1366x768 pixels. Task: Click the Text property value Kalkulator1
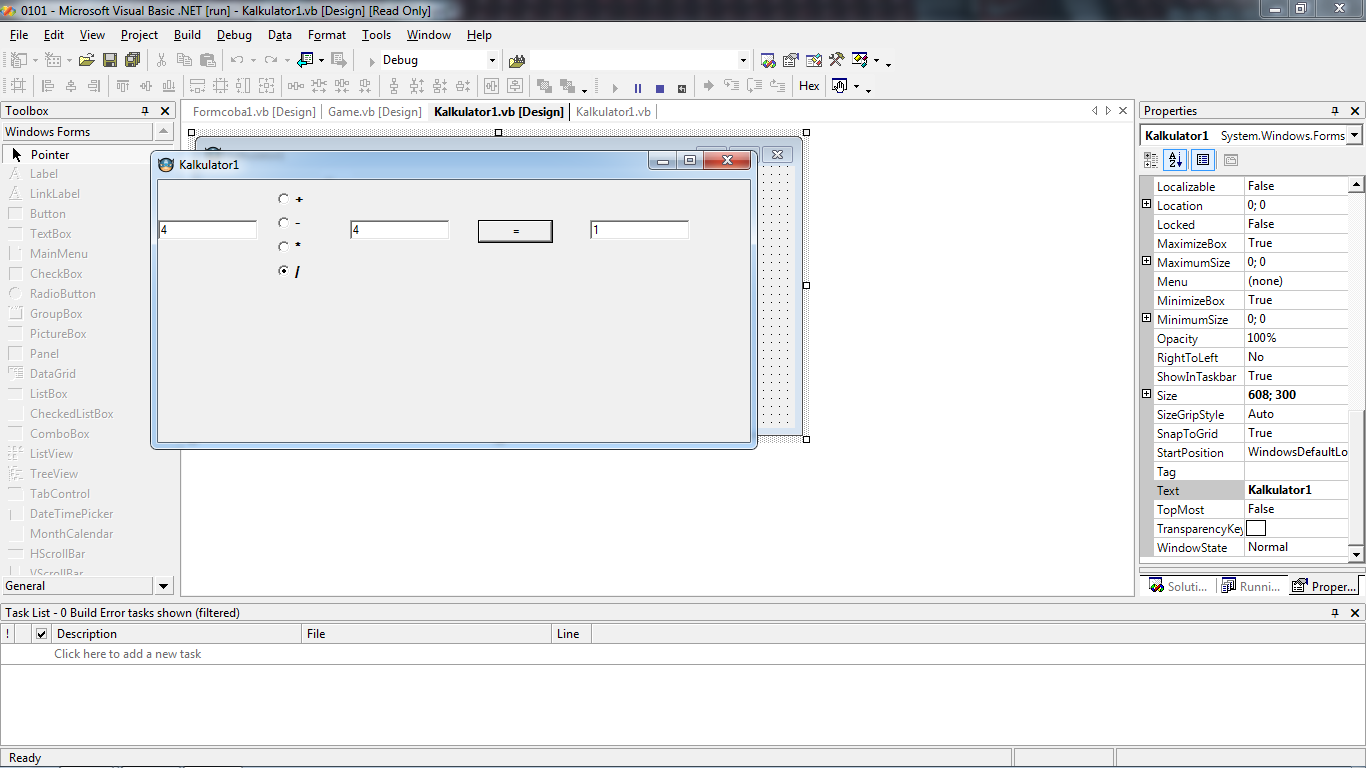tap(1296, 490)
